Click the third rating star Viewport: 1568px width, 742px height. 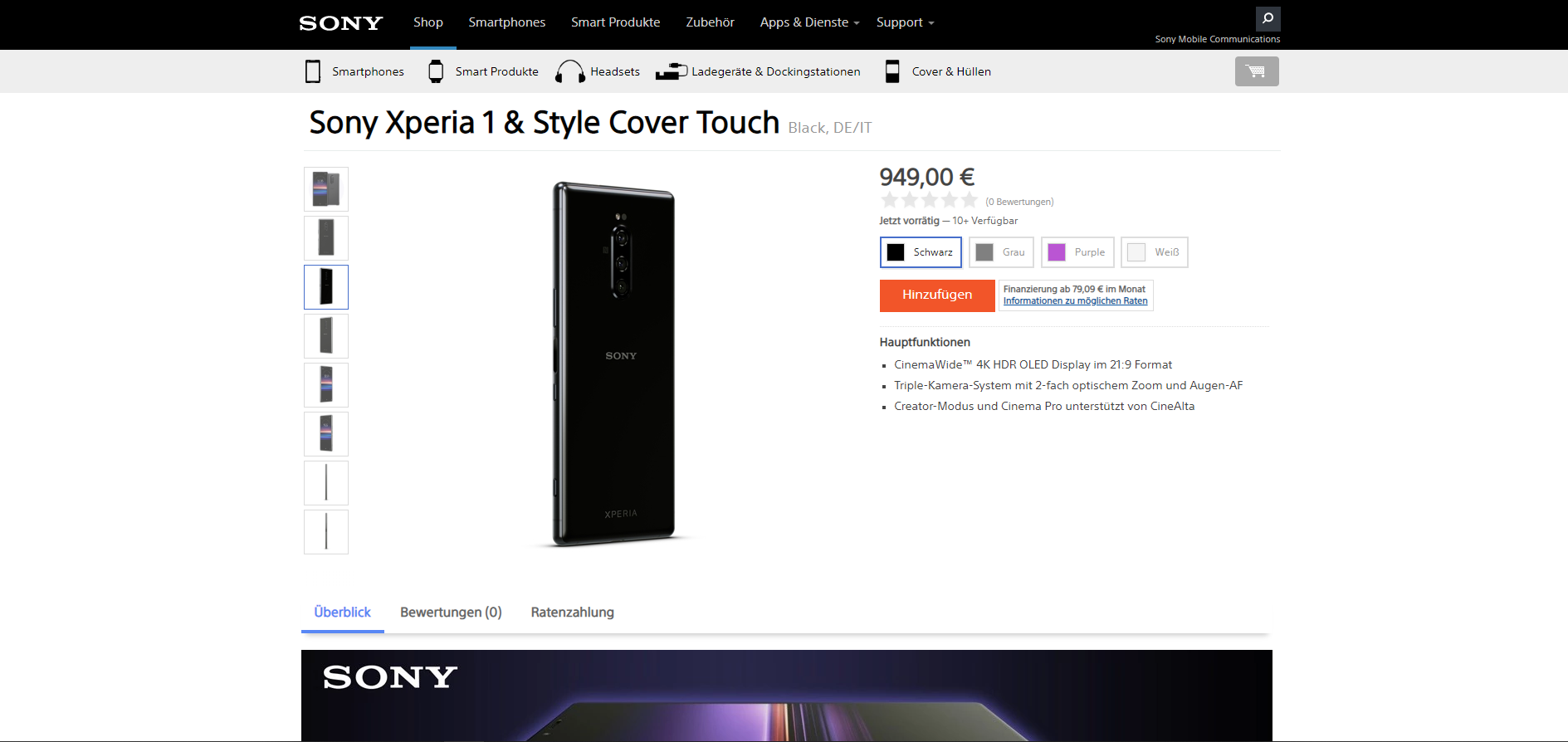(930, 200)
